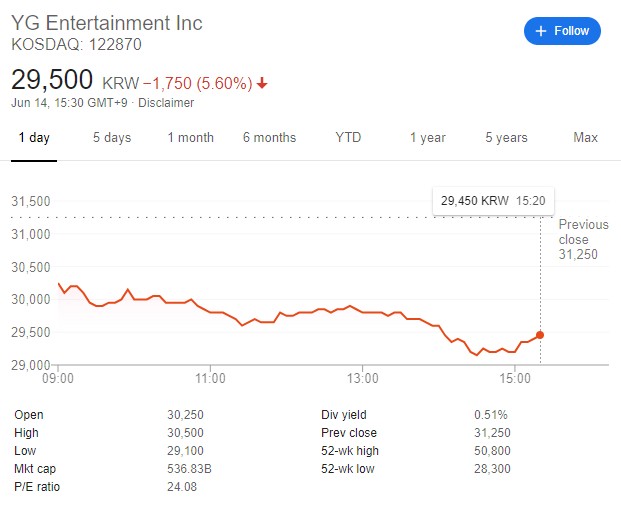The width and height of the screenshot is (621, 506).
Task: Click the 29,450 KRW 15:20 tooltip
Action: (493, 201)
